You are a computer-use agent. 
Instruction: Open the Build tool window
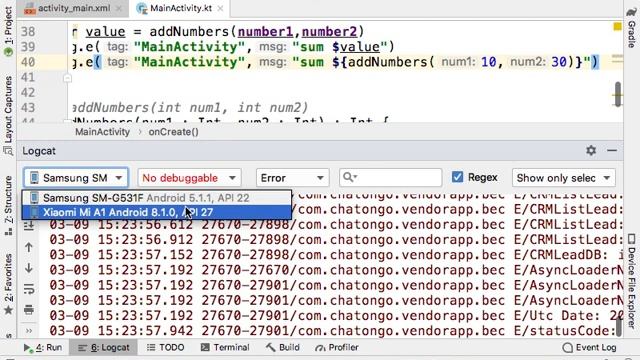(x=282, y=347)
